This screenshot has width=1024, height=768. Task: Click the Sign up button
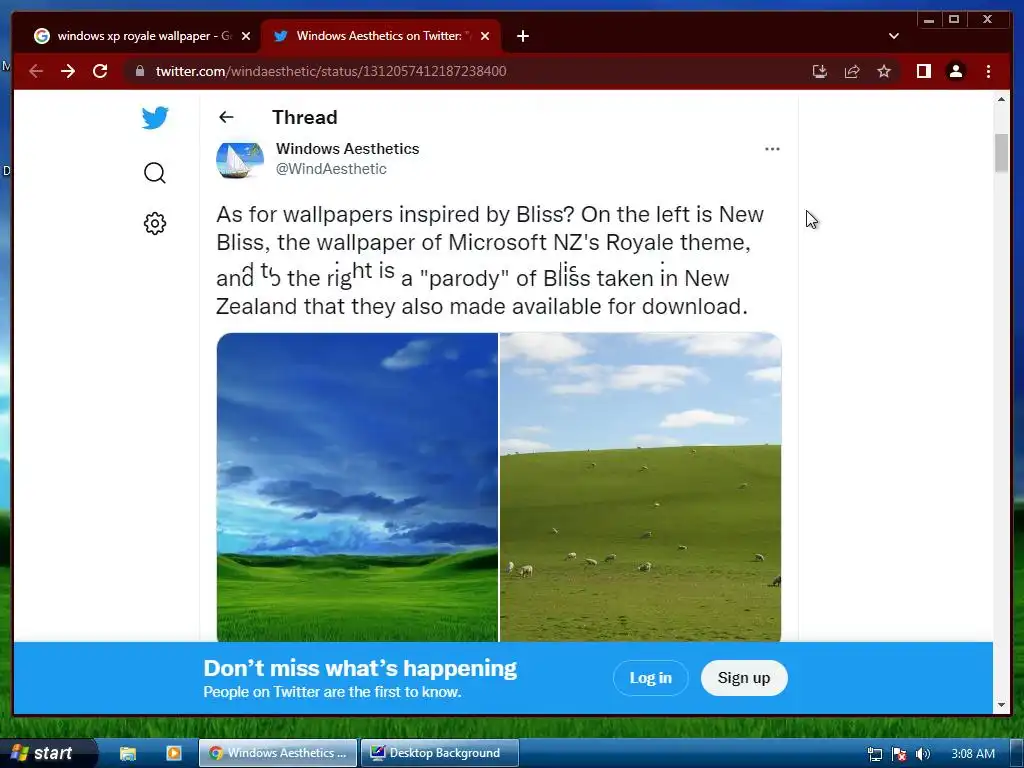(x=744, y=678)
